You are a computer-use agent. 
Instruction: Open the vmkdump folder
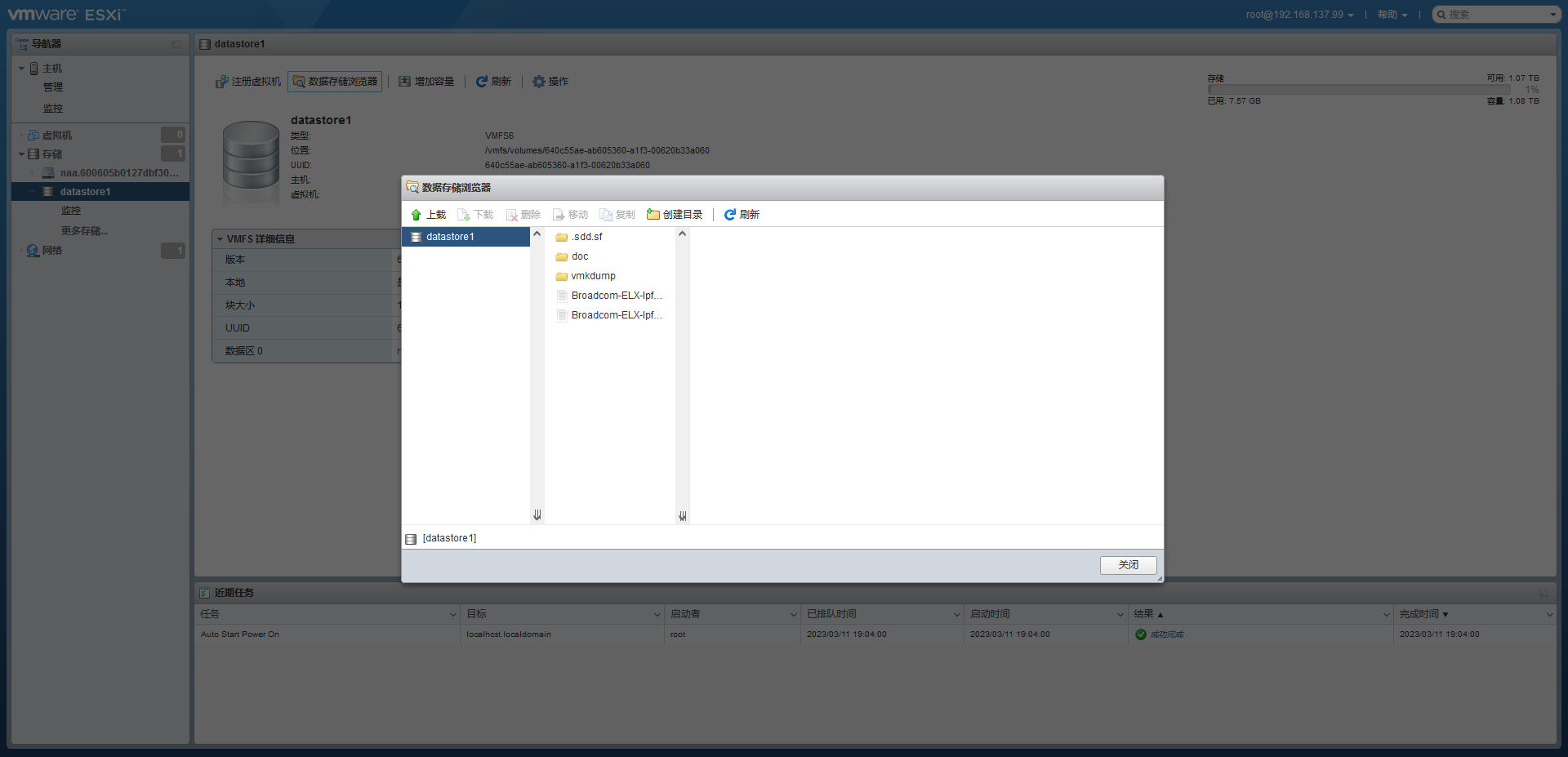click(x=593, y=276)
